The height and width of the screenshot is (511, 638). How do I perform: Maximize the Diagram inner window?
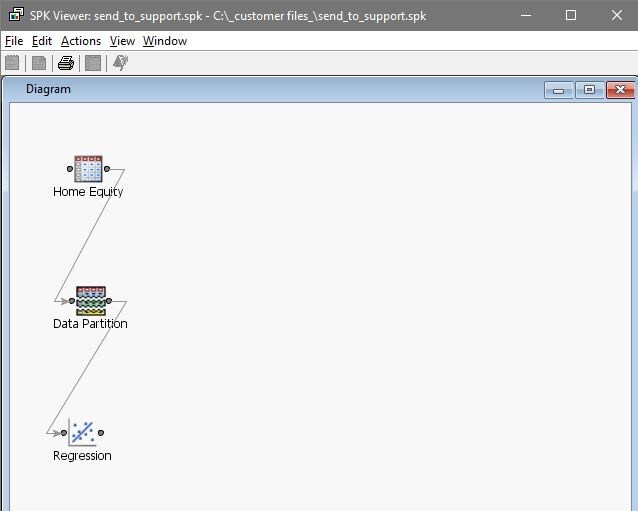589,90
